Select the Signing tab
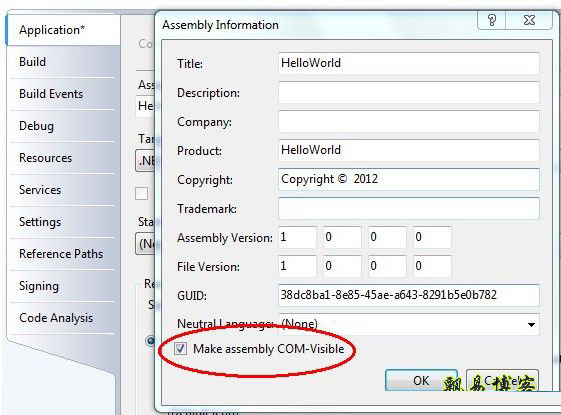 [39, 286]
